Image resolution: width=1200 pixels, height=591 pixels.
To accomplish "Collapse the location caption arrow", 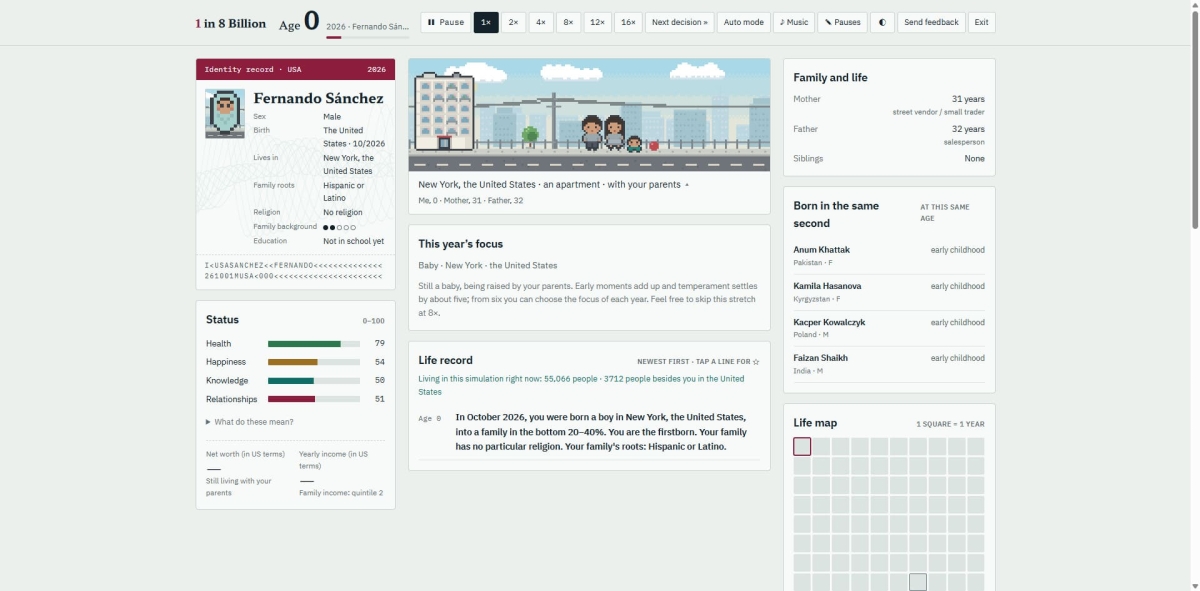I will [x=686, y=185].
